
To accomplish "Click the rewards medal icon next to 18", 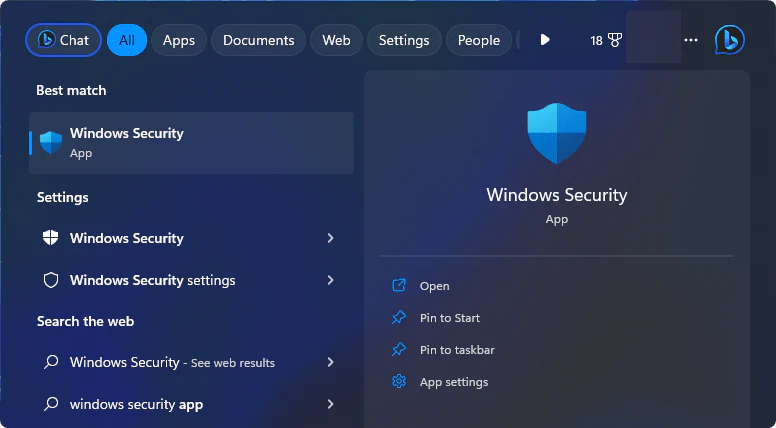I will pos(615,40).
